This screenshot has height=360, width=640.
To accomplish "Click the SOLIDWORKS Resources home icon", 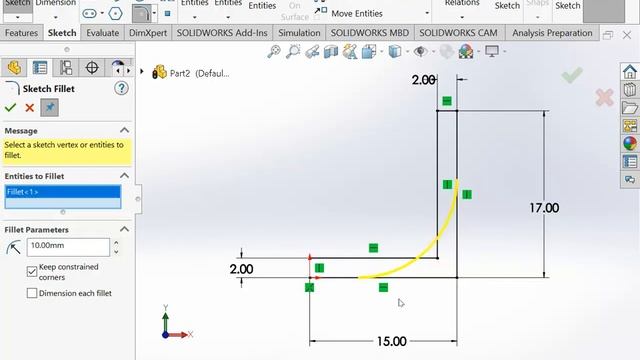I will 630,72.
